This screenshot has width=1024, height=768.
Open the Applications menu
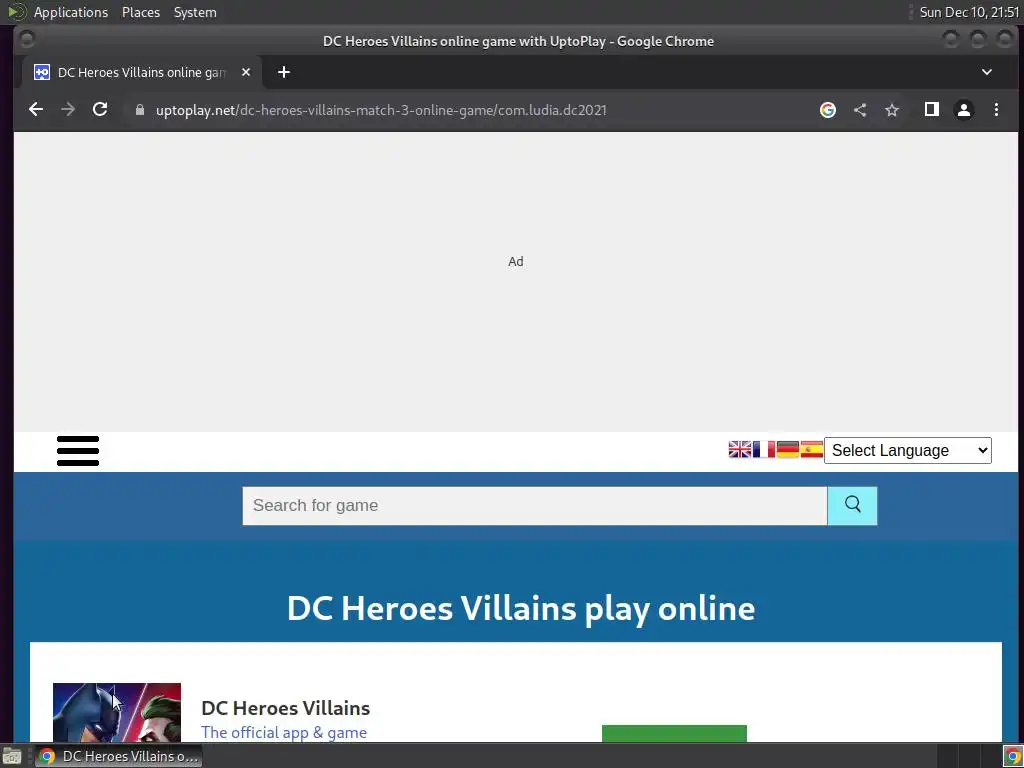pyautogui.click(x=71, y=12)
